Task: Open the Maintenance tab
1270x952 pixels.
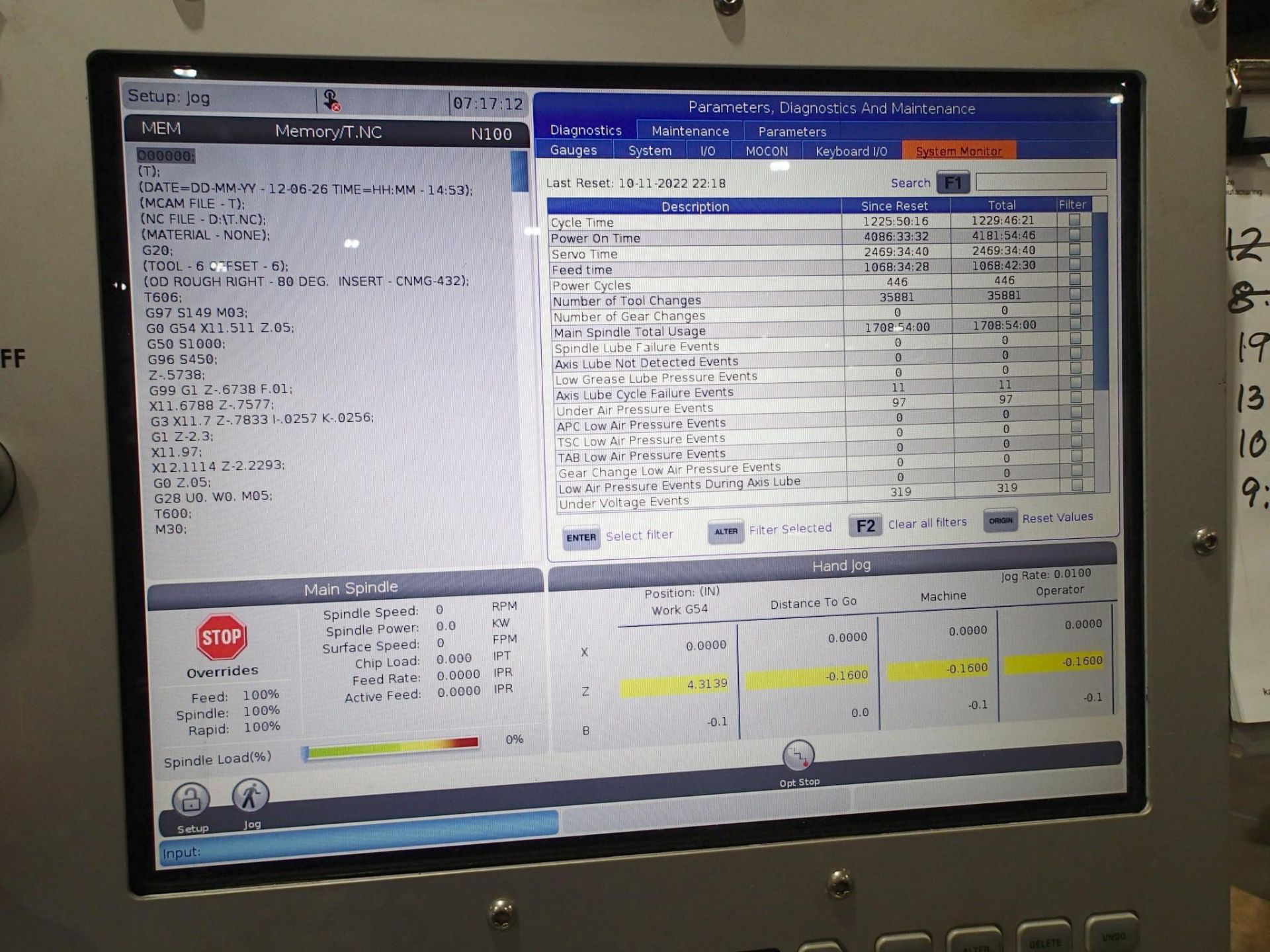Action: tap(690, 131)
